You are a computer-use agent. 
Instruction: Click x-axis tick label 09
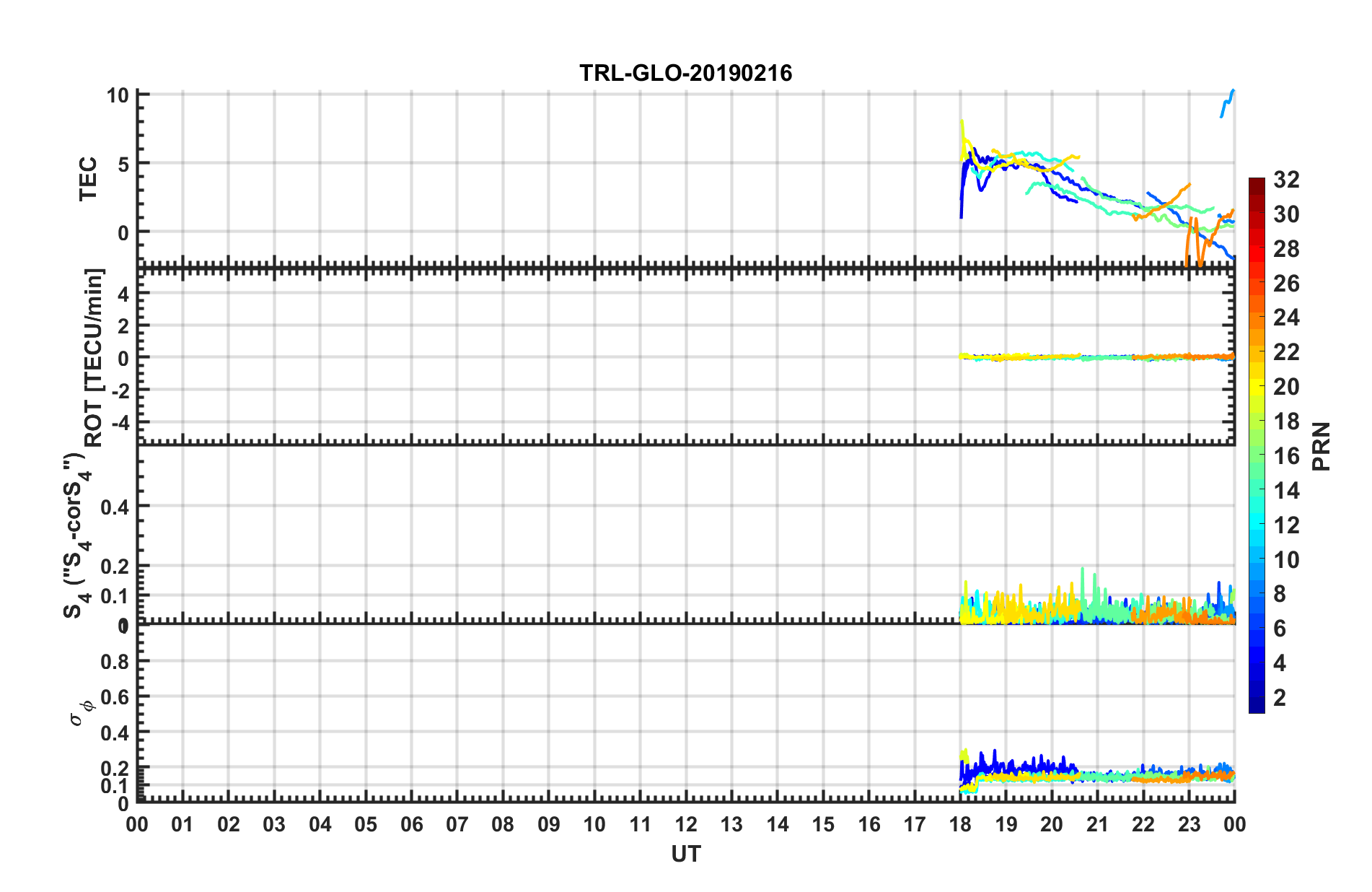point(548,824)
